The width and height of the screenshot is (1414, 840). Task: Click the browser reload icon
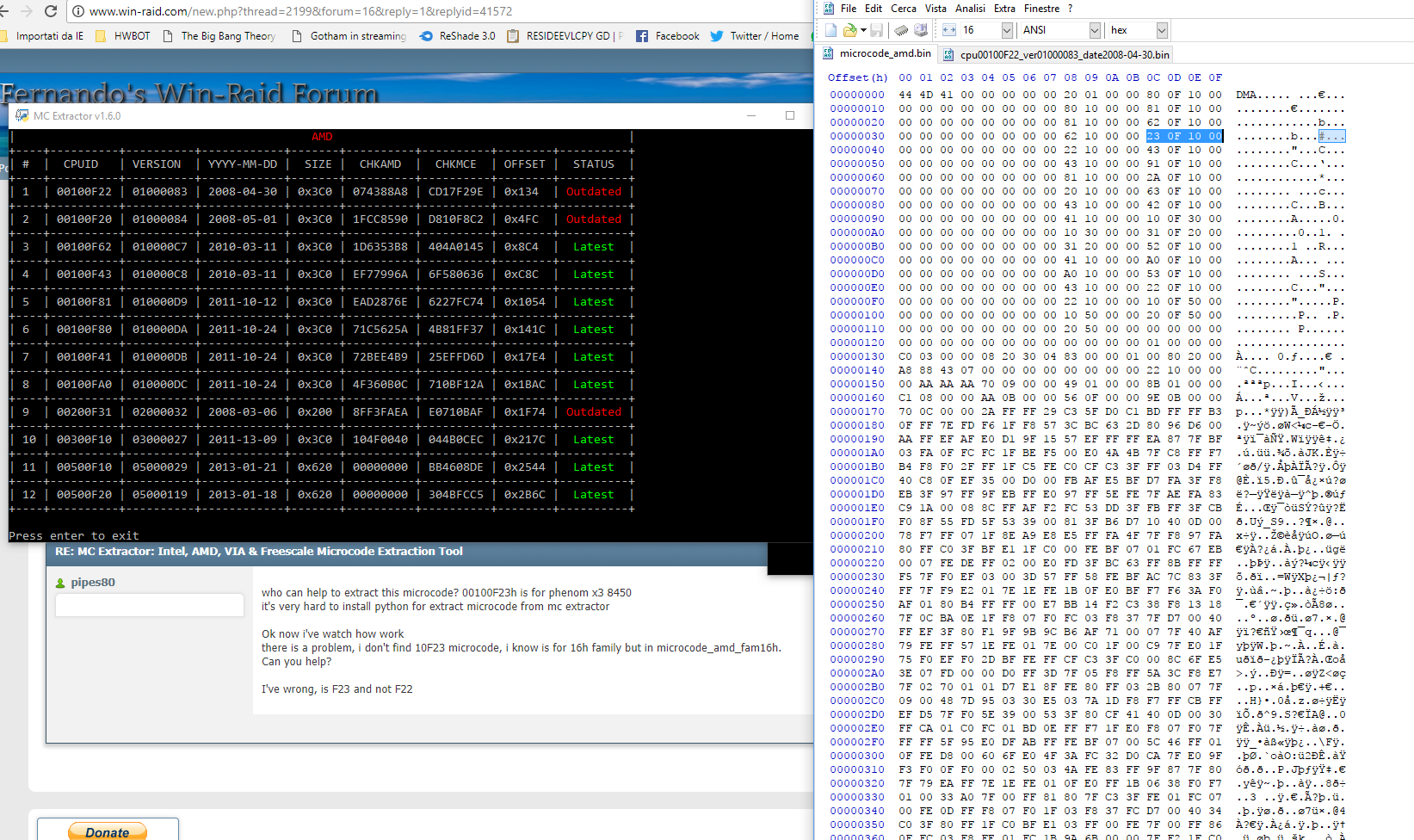click(51, 11)
